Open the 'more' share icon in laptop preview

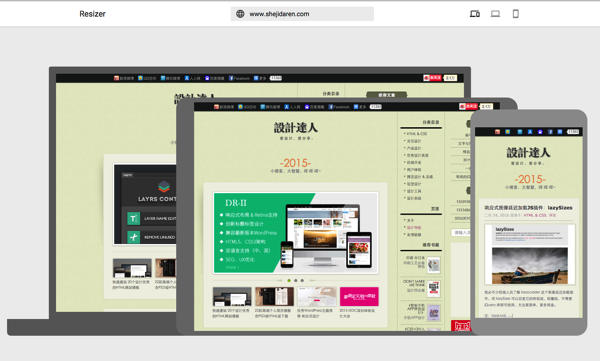tap(256, 78)
